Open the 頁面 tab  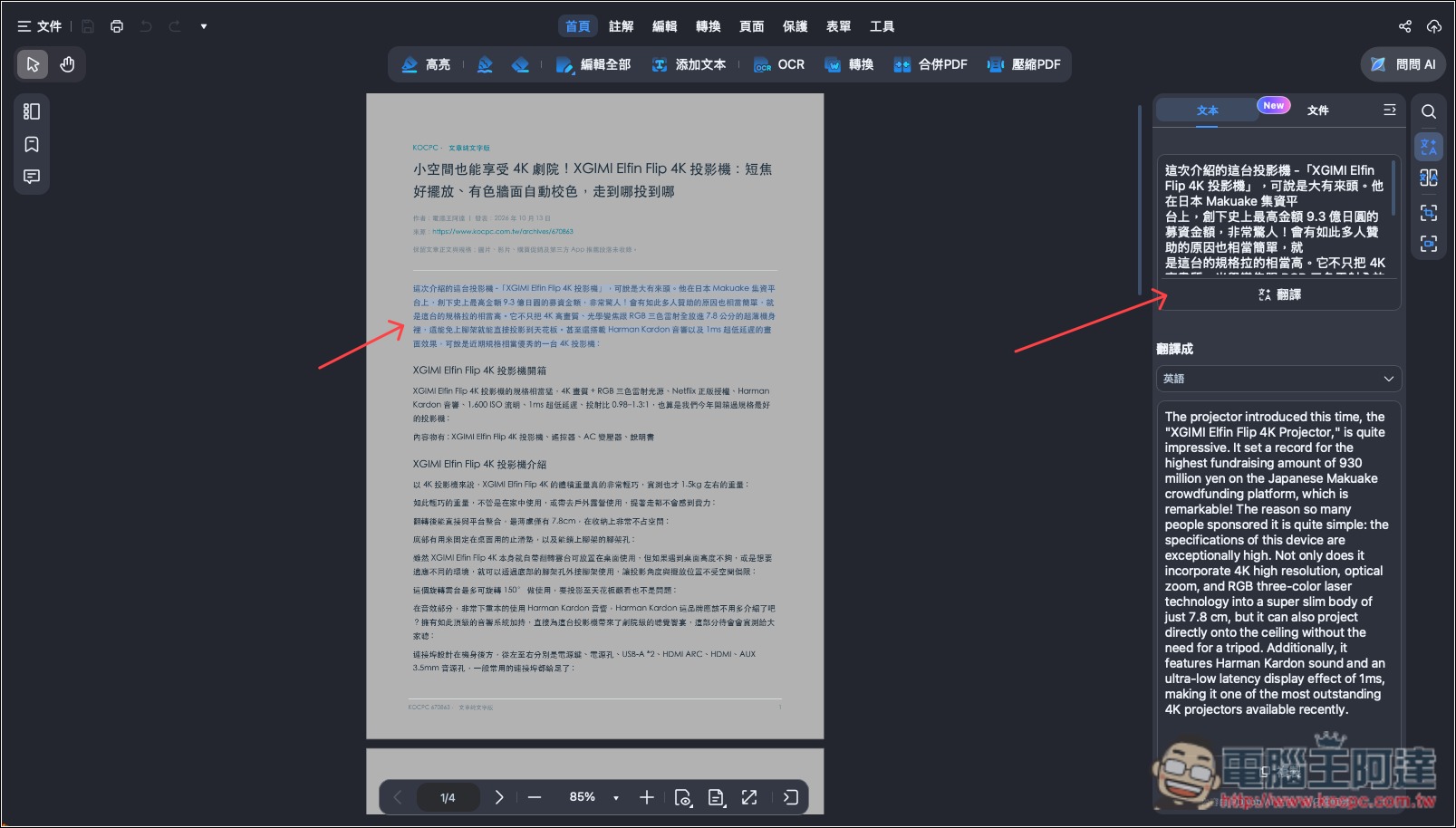point(752,26)
